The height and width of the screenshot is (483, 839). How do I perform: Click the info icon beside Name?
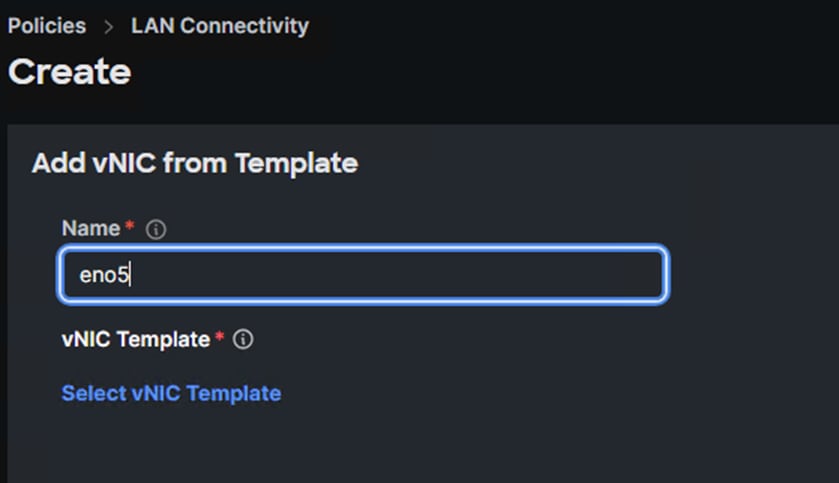pos(156,229)
